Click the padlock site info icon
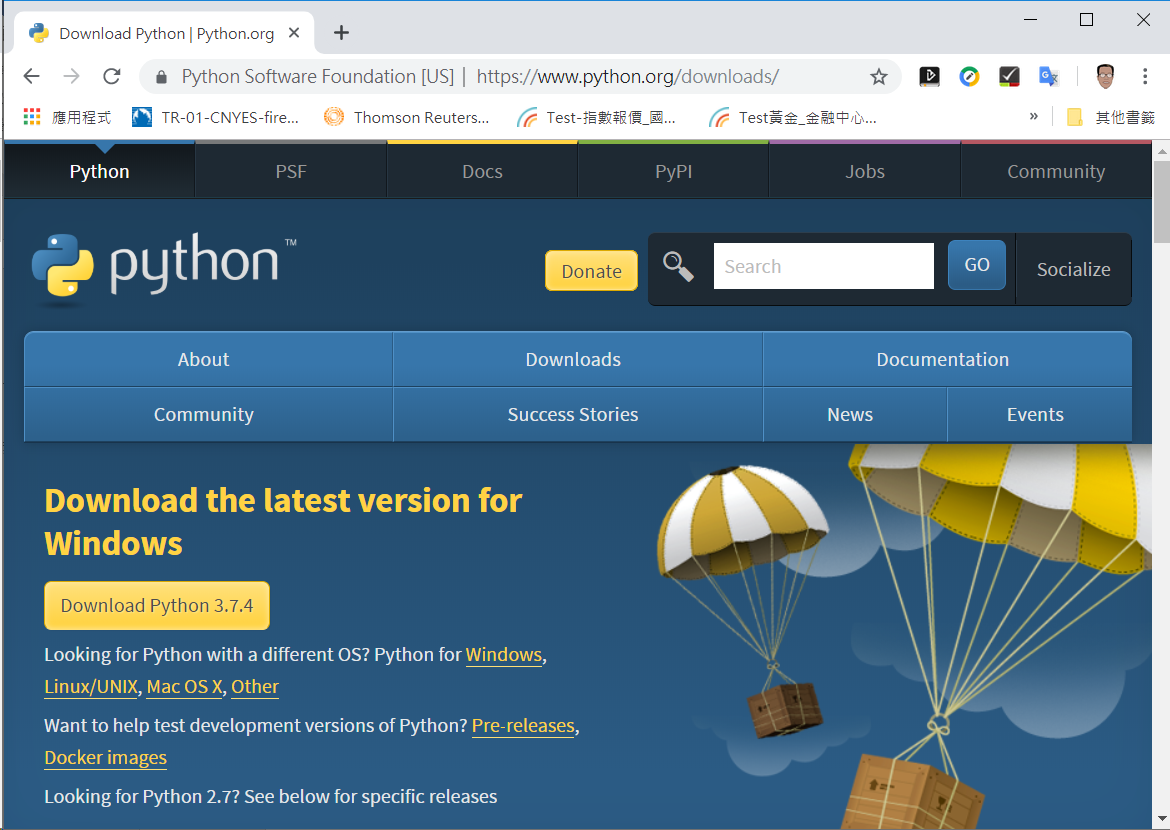 click(x=161, y=77)
